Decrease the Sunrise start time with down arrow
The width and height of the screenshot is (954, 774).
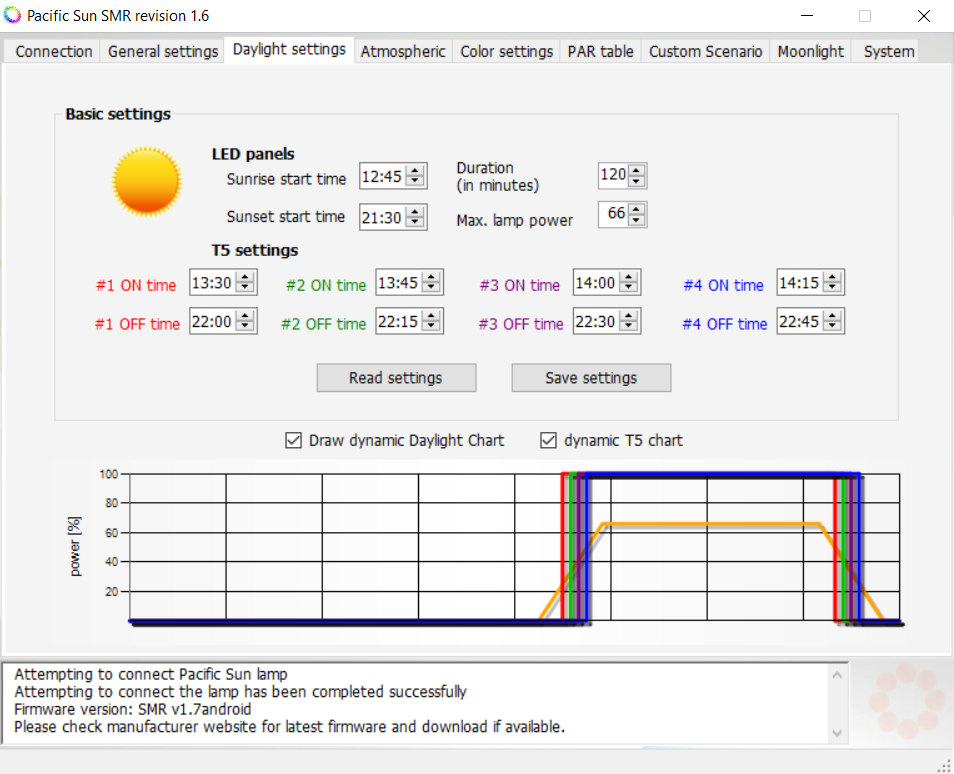pos(415,181)
